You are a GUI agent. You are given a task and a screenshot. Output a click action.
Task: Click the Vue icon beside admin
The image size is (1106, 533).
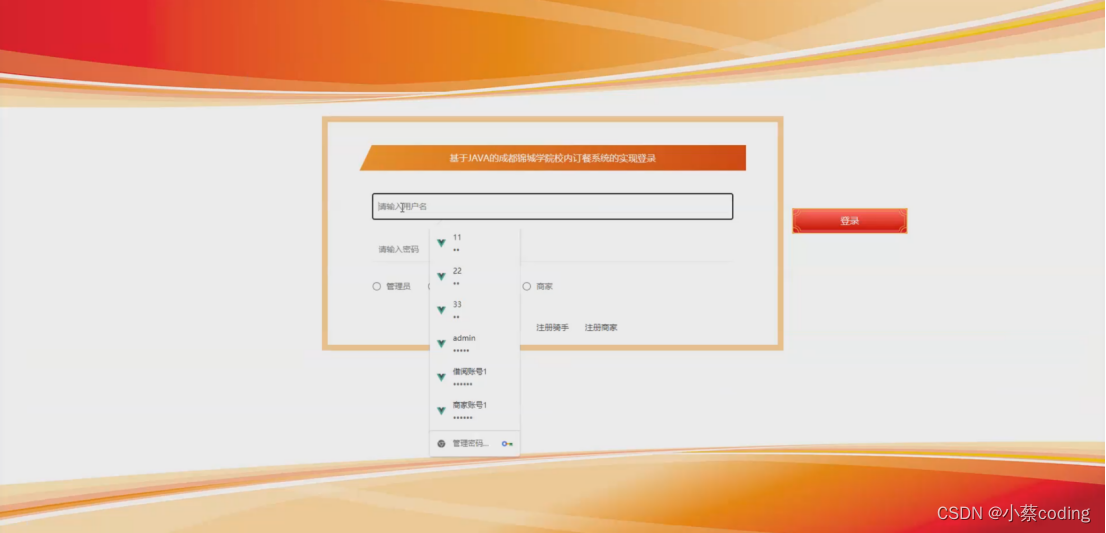pyautogui.click(x=442, y=344)
